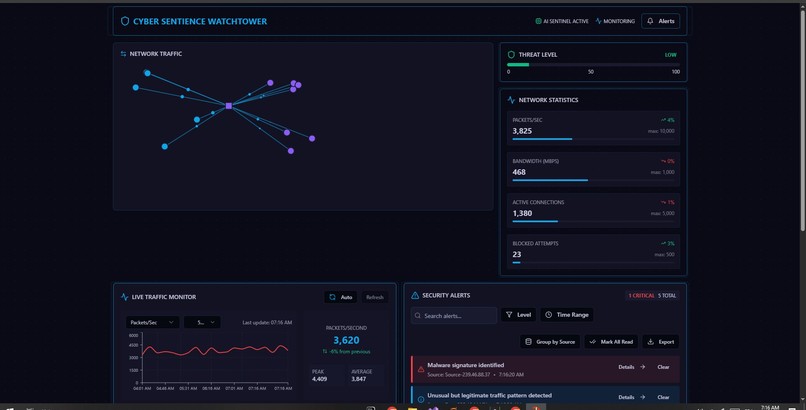The width and height of the screenshot is (806, 410).
Task: Open the Packets/Sec metric dropdown
Action: pos(152,322)
